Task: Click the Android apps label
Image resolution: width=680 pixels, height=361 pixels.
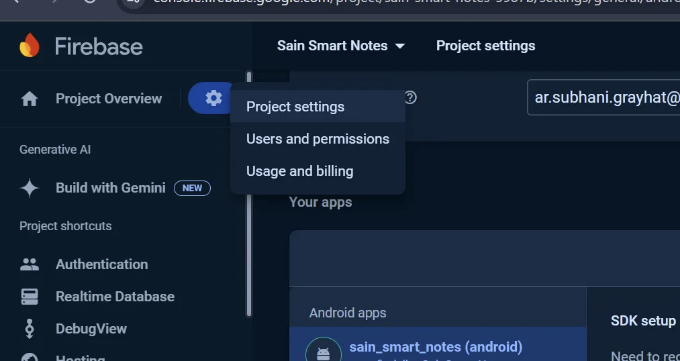Action: (348, 313)
